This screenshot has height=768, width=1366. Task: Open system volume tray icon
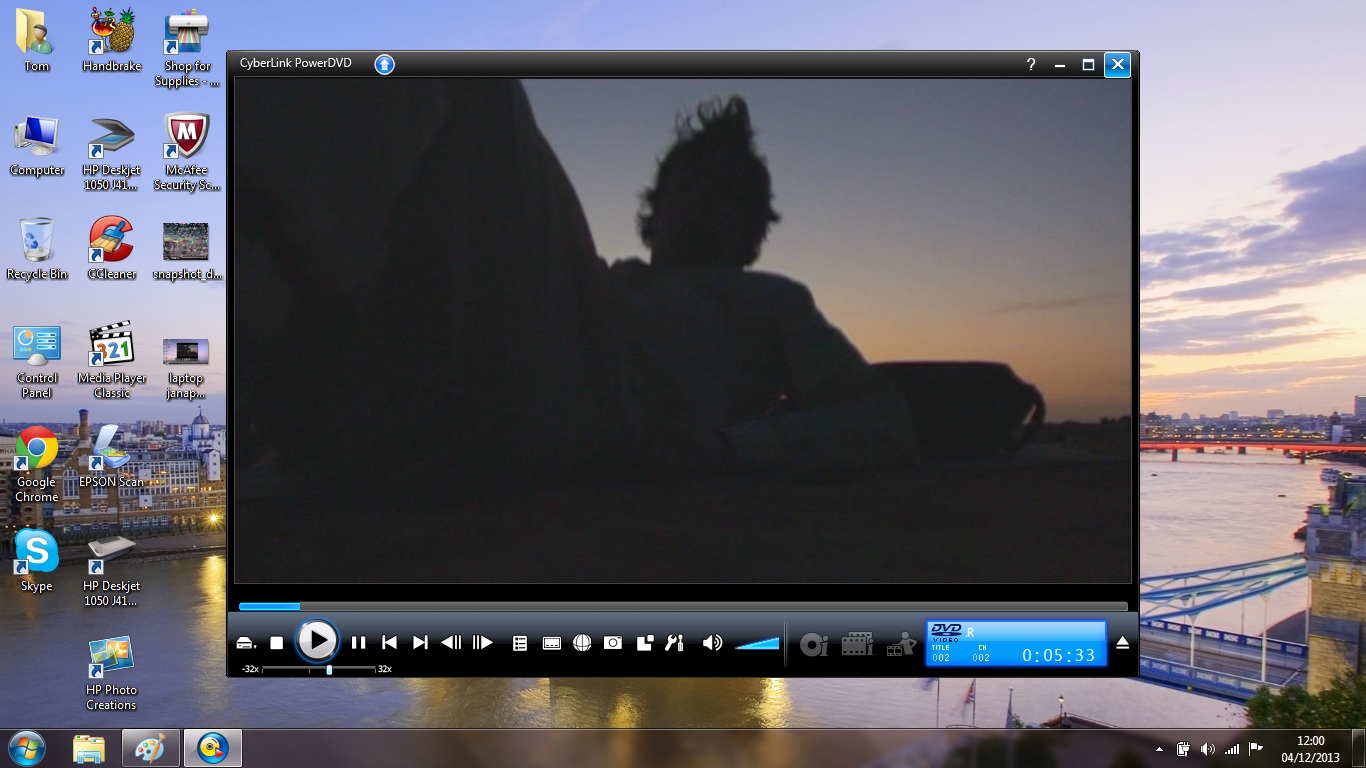click(x=1207, y=749)
